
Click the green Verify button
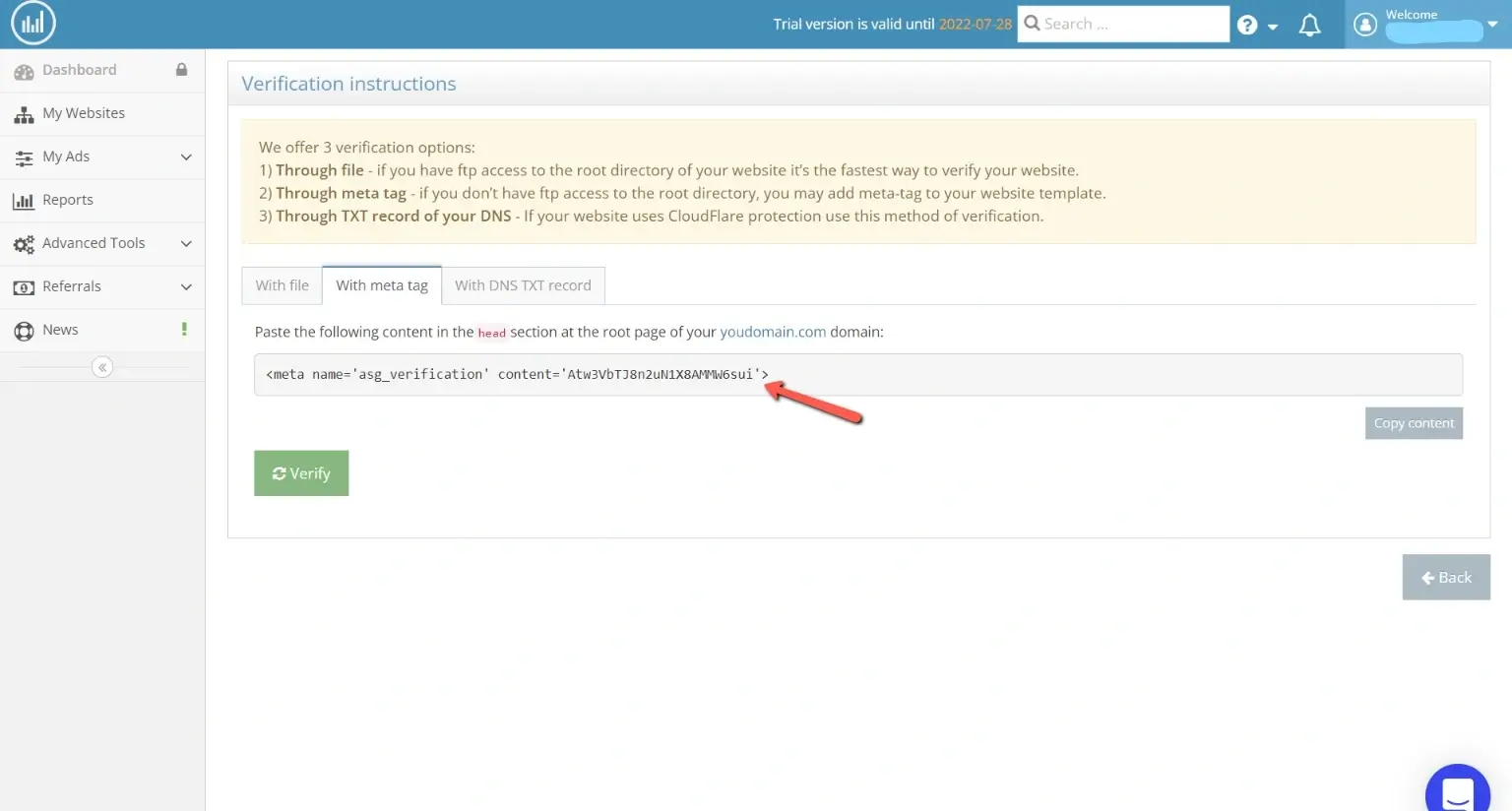301,473
